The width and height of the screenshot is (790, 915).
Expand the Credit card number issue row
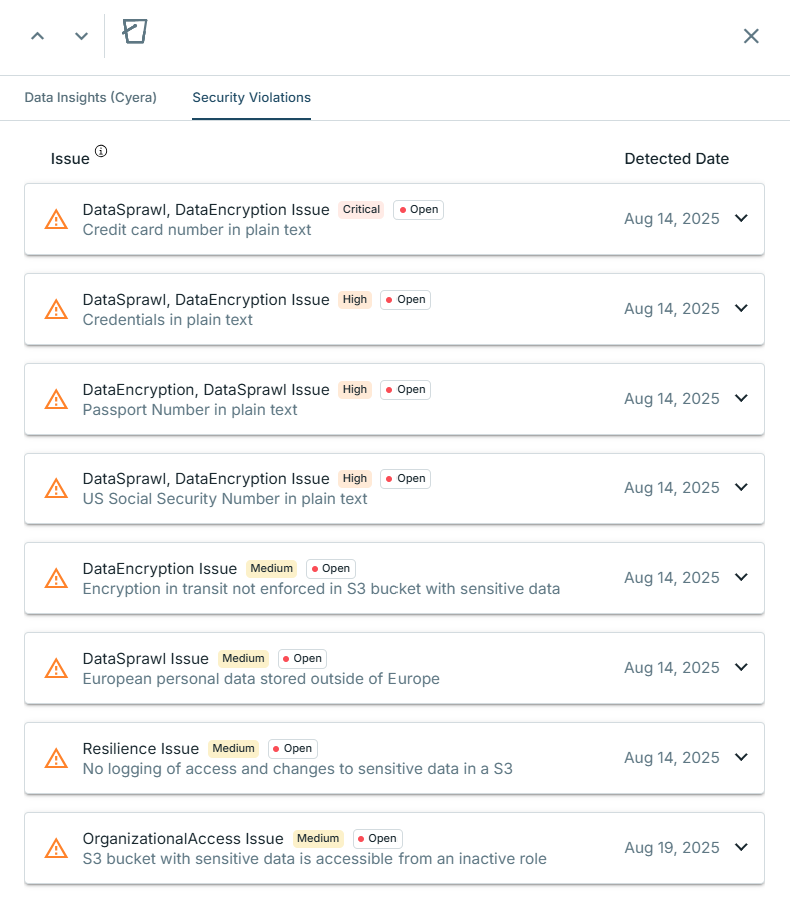point(741,218)
